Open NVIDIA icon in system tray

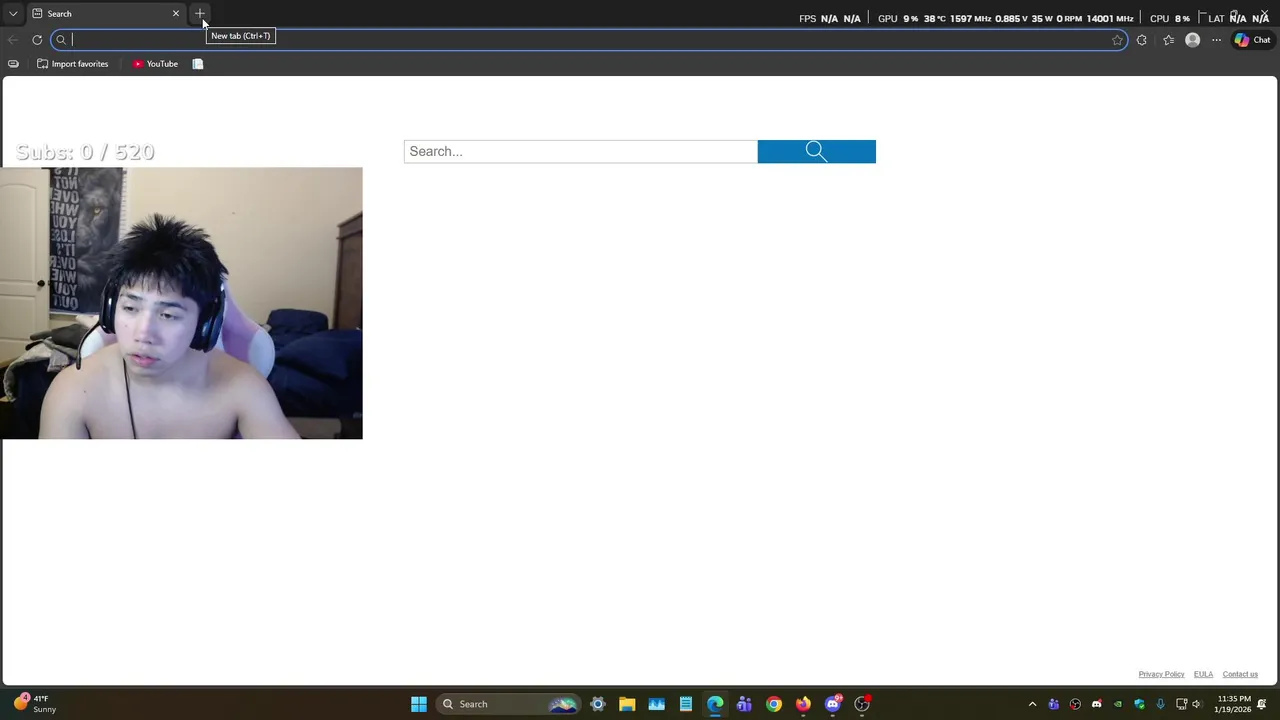click(x=1118, y=704)
